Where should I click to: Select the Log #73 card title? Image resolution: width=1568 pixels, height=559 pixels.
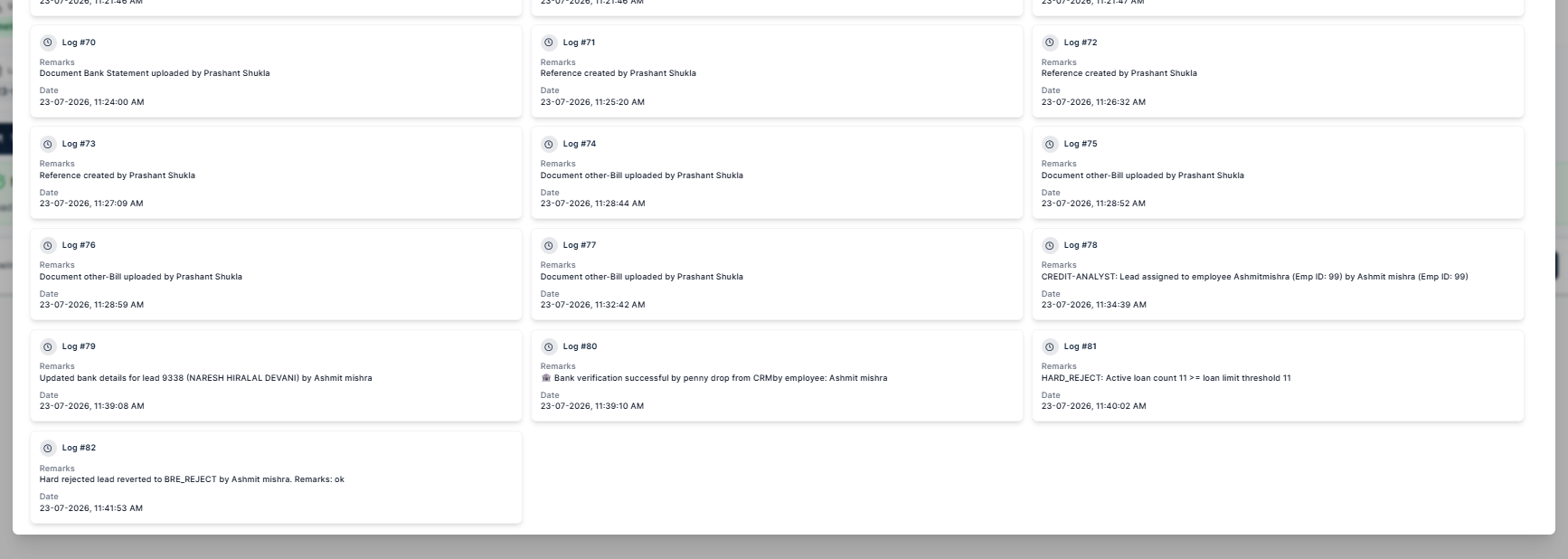tap(79, 144)
